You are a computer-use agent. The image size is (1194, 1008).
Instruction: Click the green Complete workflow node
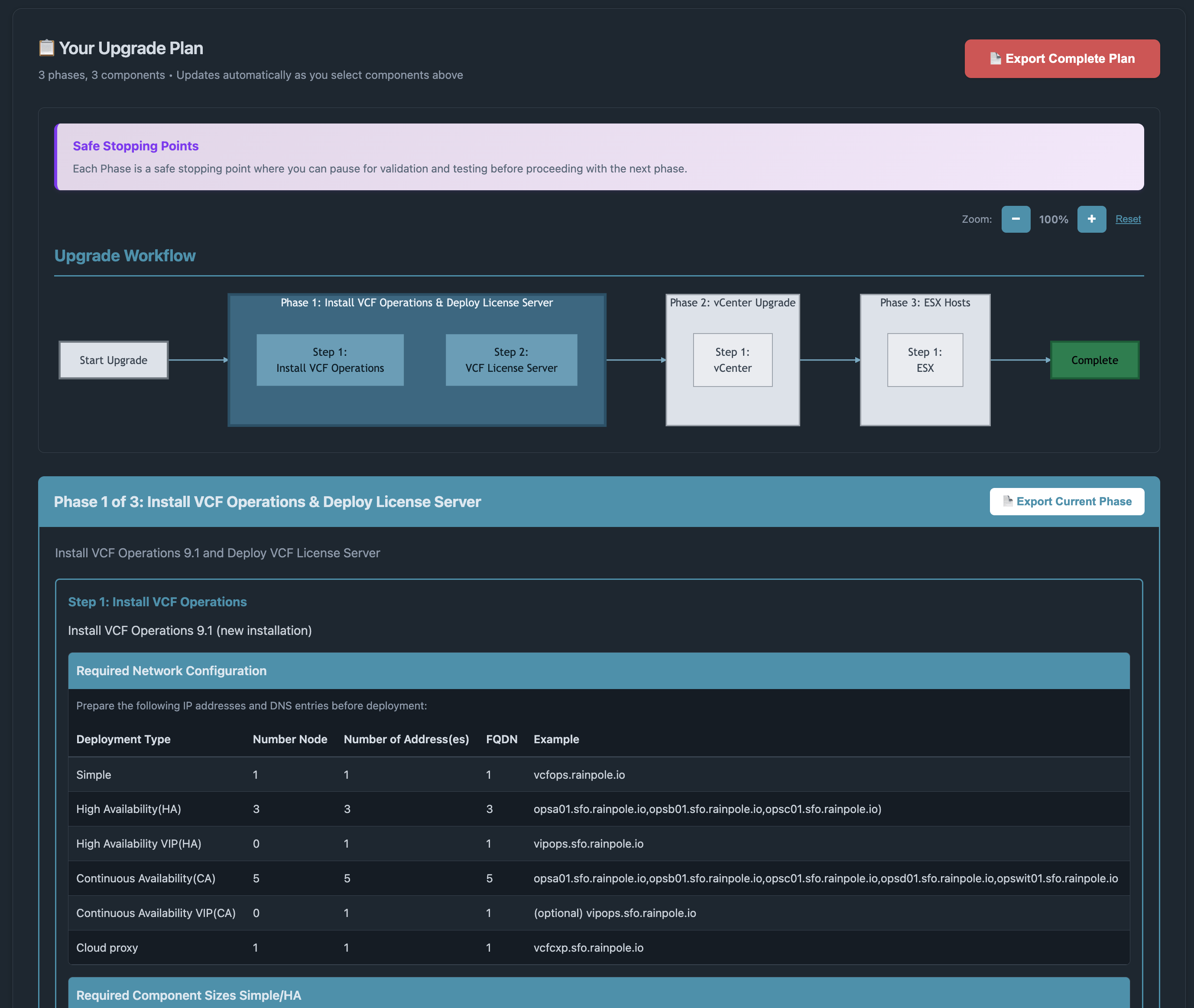point(1095,360)
